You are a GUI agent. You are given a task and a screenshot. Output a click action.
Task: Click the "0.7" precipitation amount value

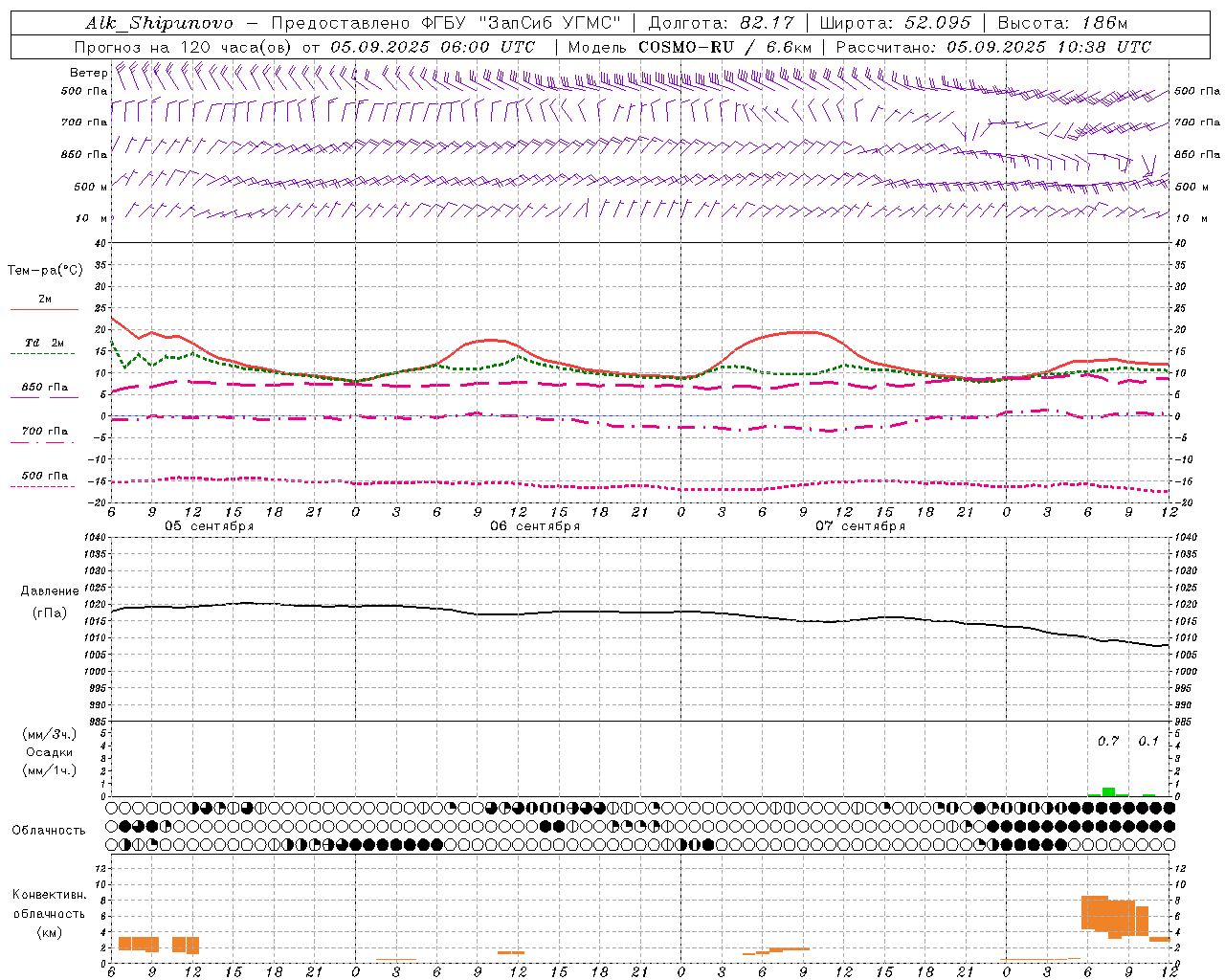[1108, 741]
